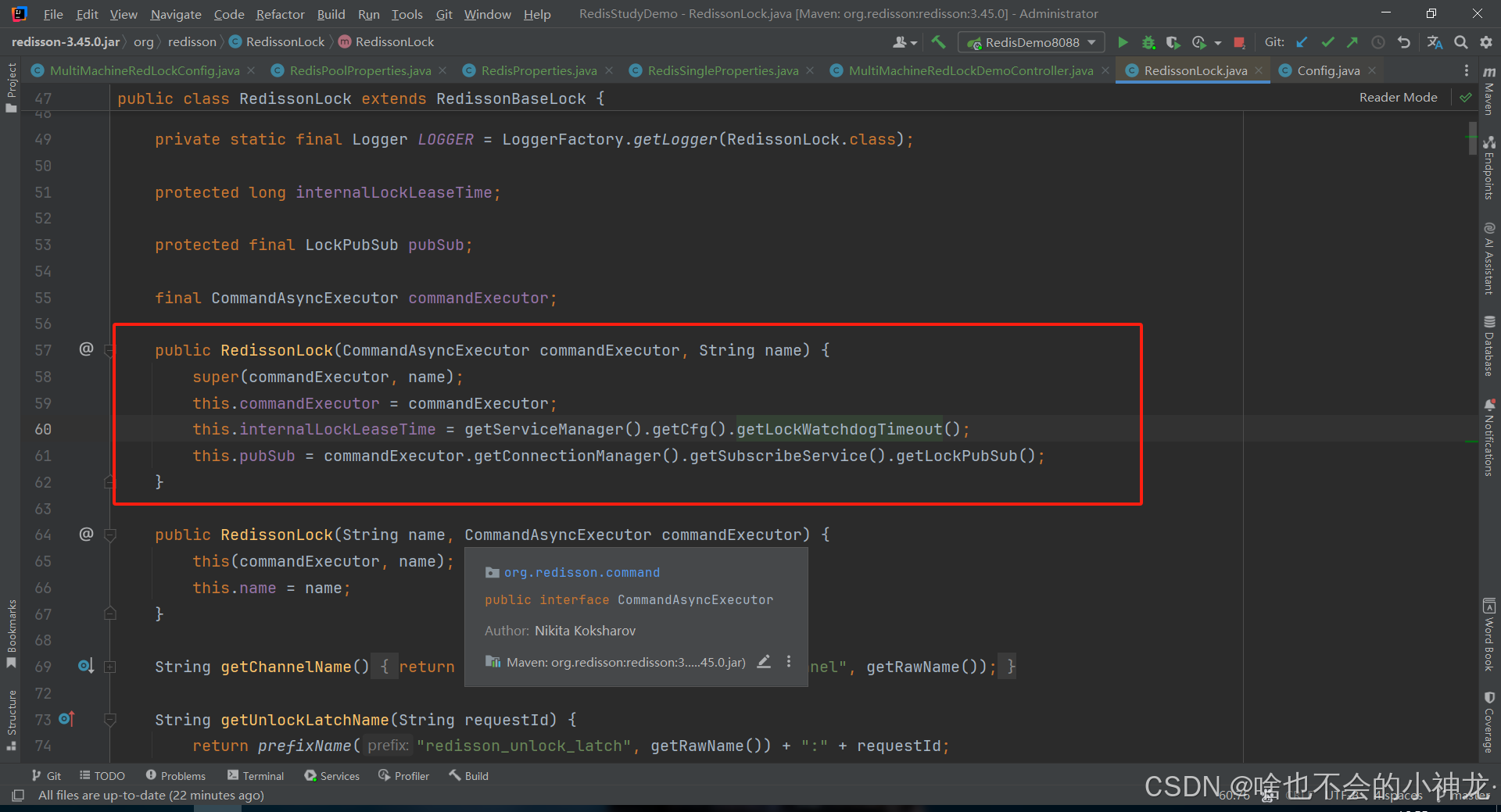1501x812 pixels.
Task: Click the @ gutter icon on line 64
Action: [x=86, y=534]
